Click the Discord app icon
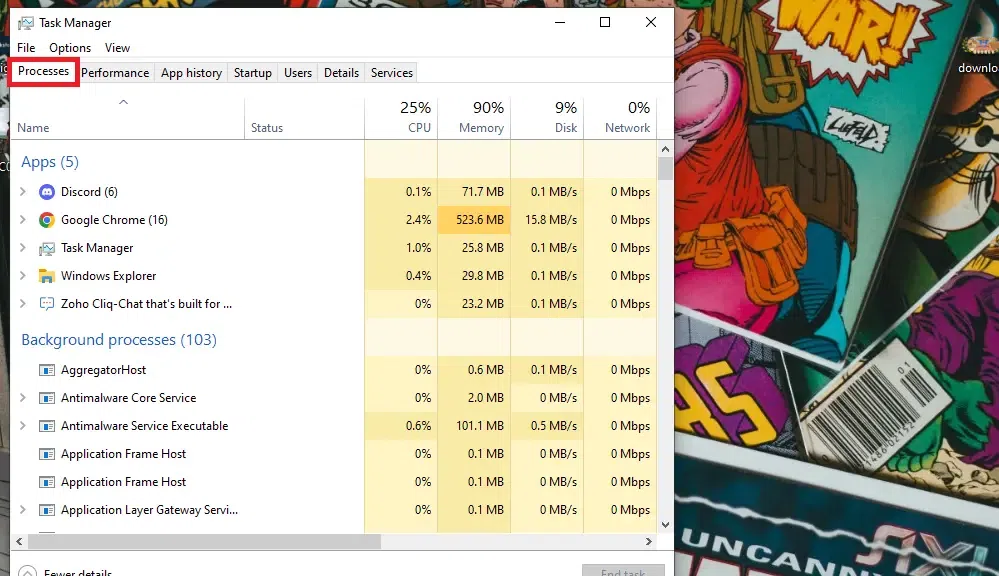This screenshot has height=576, width=999. point(47,192)
